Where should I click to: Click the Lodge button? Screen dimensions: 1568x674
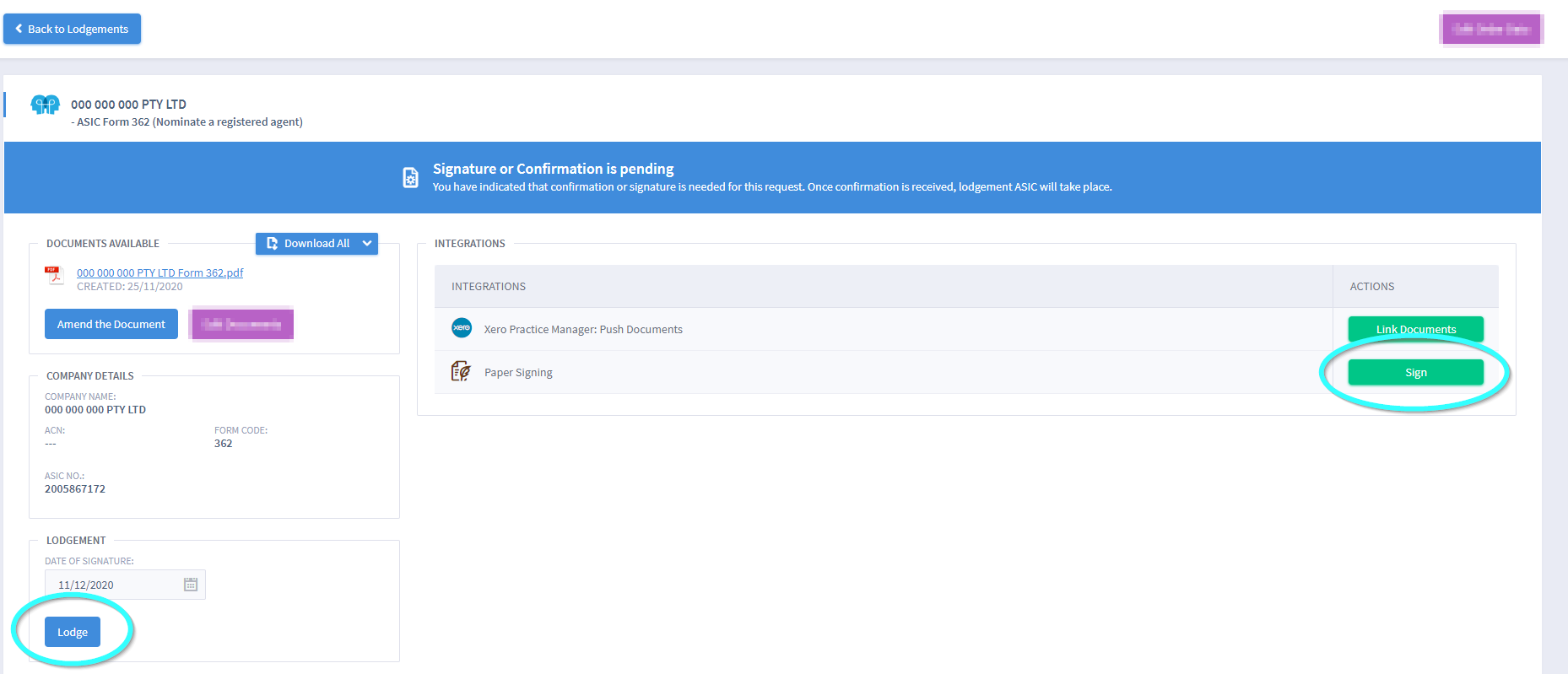pos(73,632)
